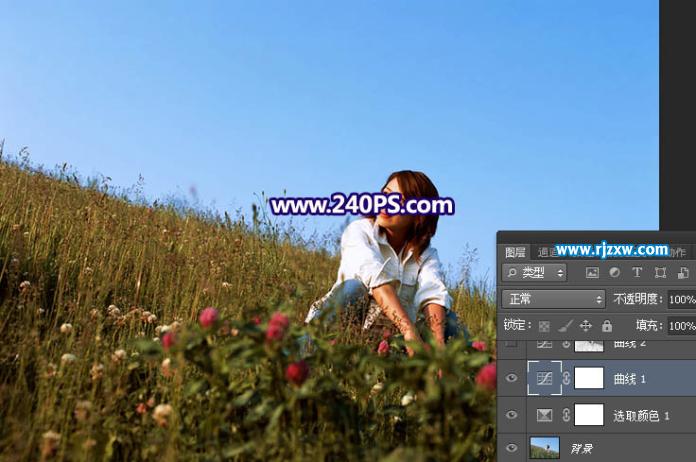Select the 选取颜色 1 selective color adjustment icon
This screenshot has height=462, width=696.
(545, 415)
